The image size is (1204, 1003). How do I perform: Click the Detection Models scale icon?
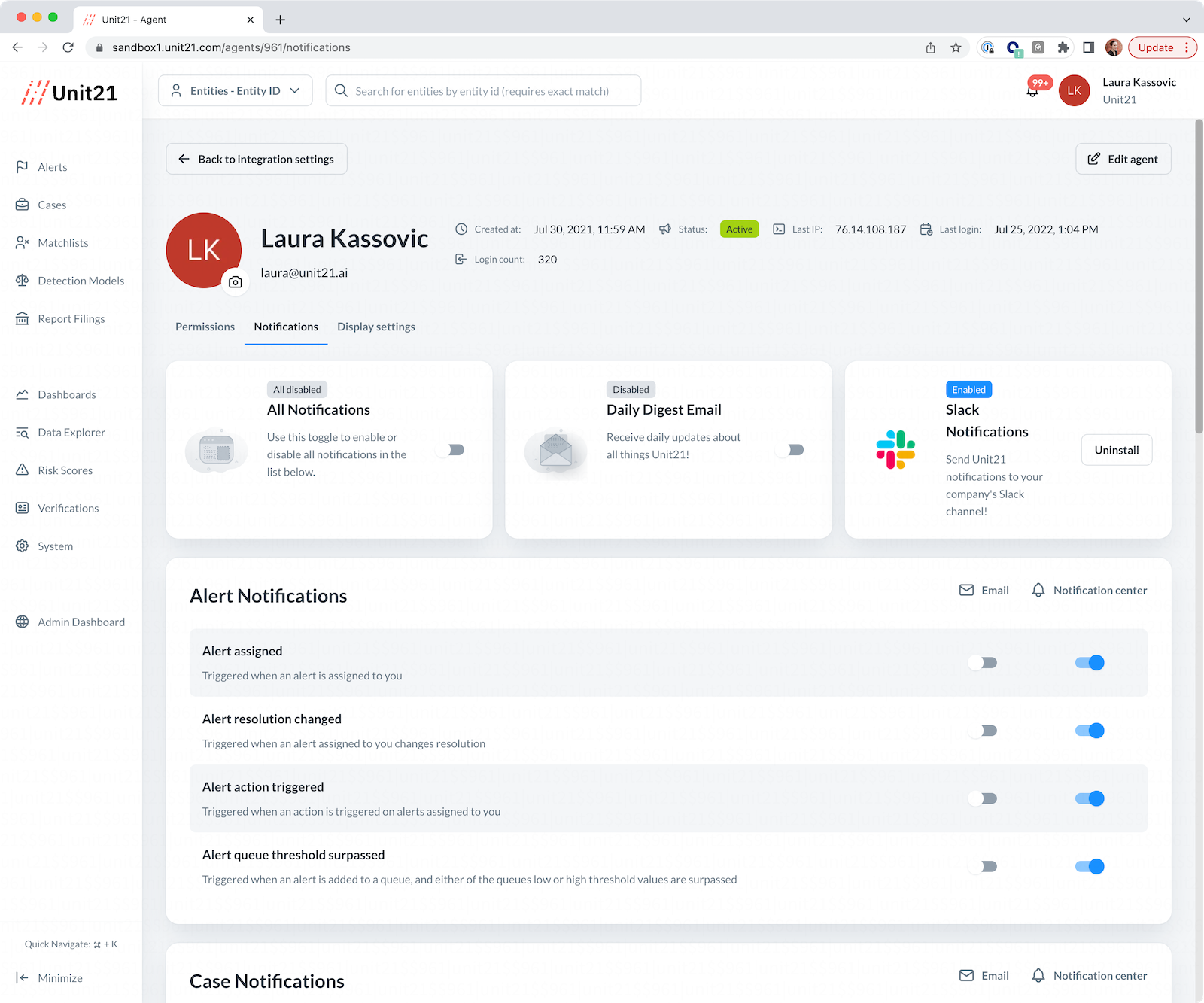(x=23, y=281)
